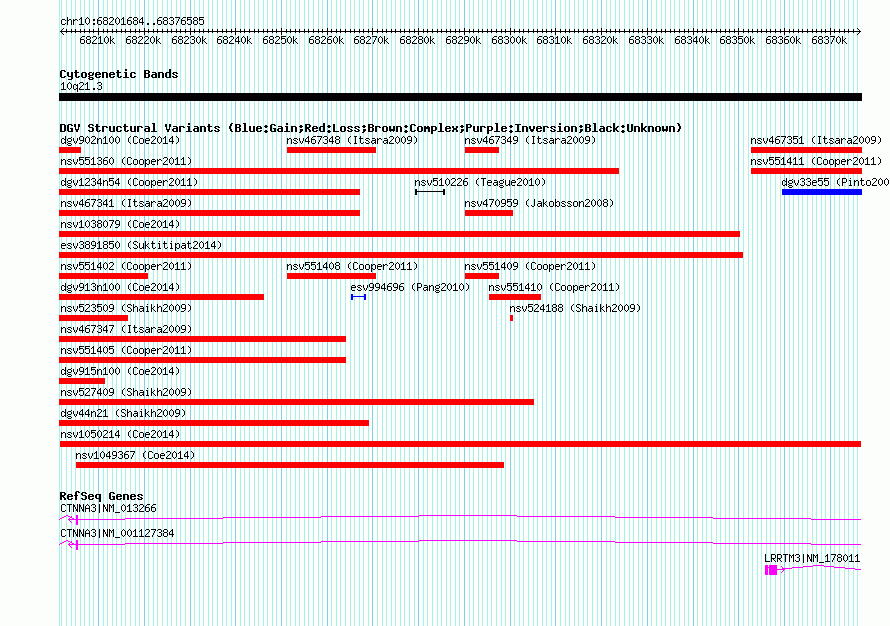Open nsv467349 (Itsara2009) variant

click(x=530, y=141)
